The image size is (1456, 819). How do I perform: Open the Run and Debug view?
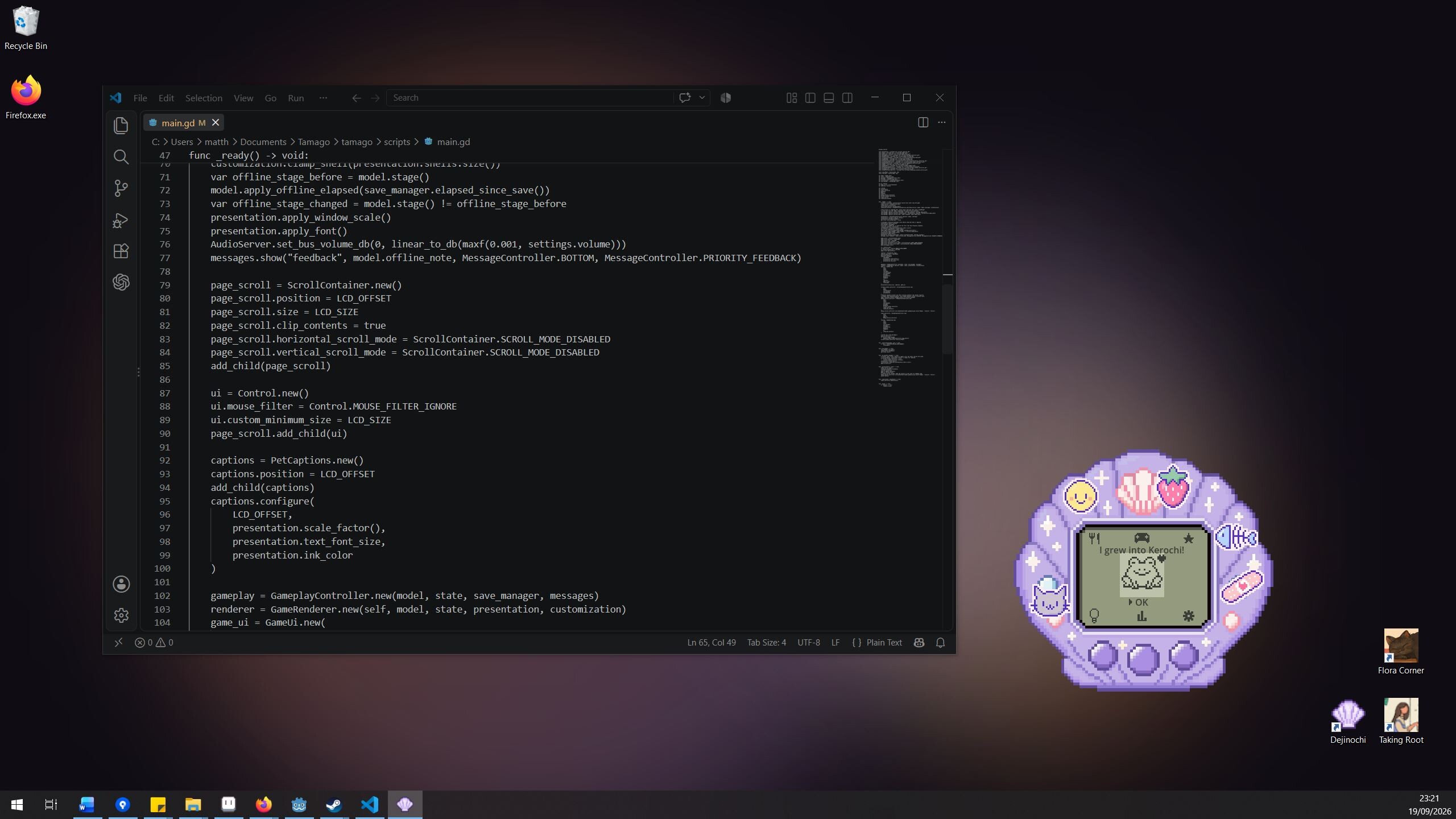121,220
